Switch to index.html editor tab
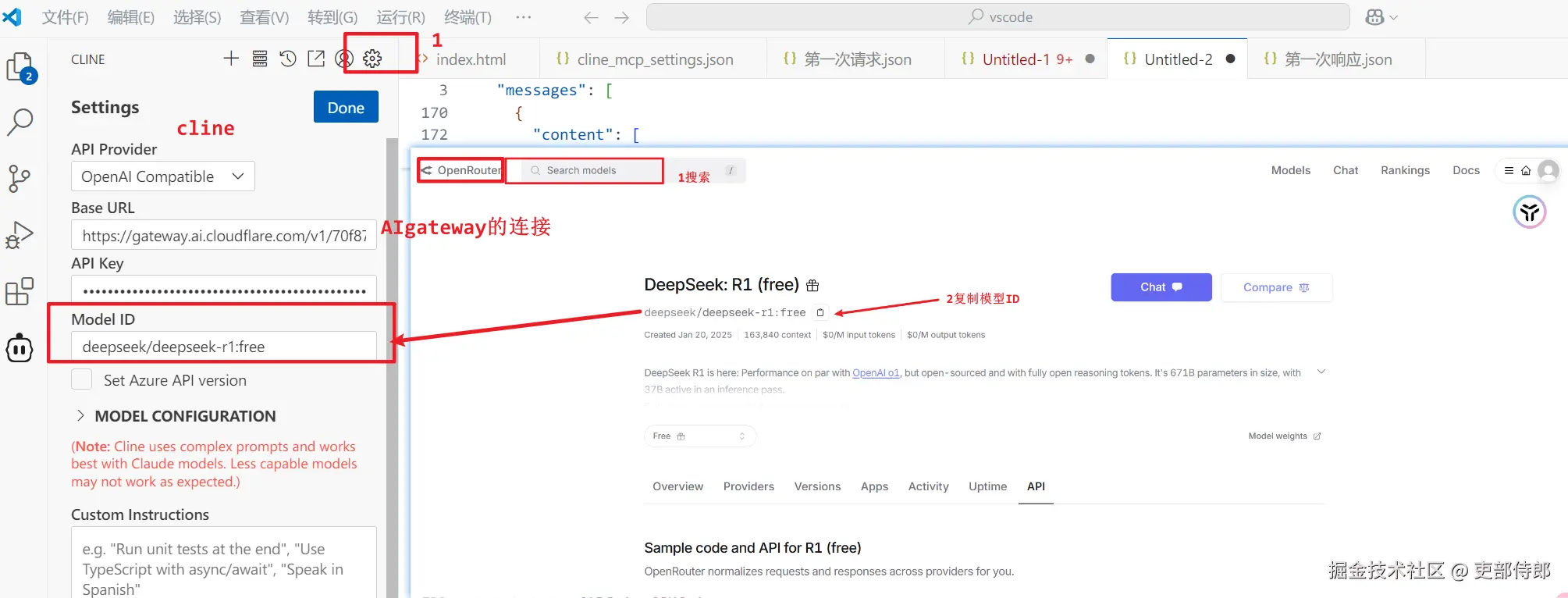1568x598 pixels. [x=471, y=59]
